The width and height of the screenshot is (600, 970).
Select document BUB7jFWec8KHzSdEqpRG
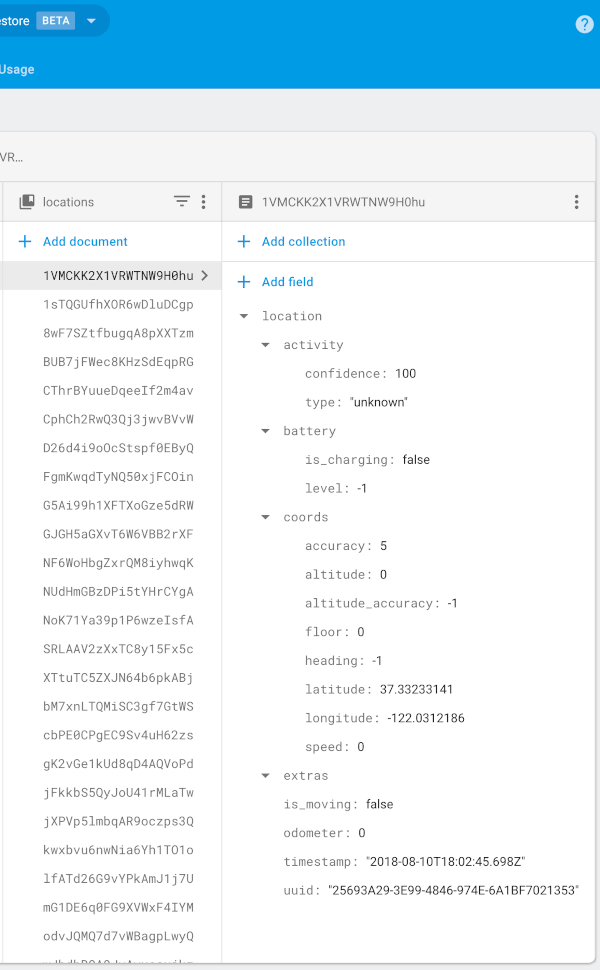click(118, 362)
